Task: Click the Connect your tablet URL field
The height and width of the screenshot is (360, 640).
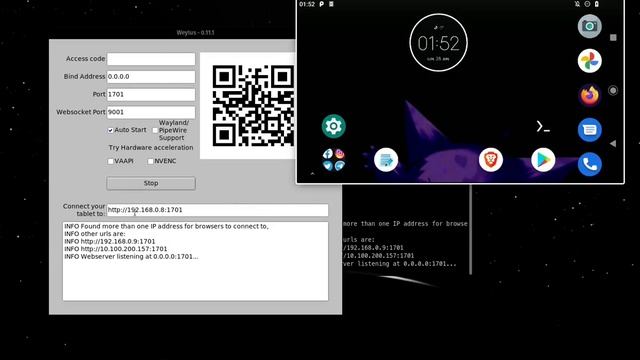Action: [217, 210]
